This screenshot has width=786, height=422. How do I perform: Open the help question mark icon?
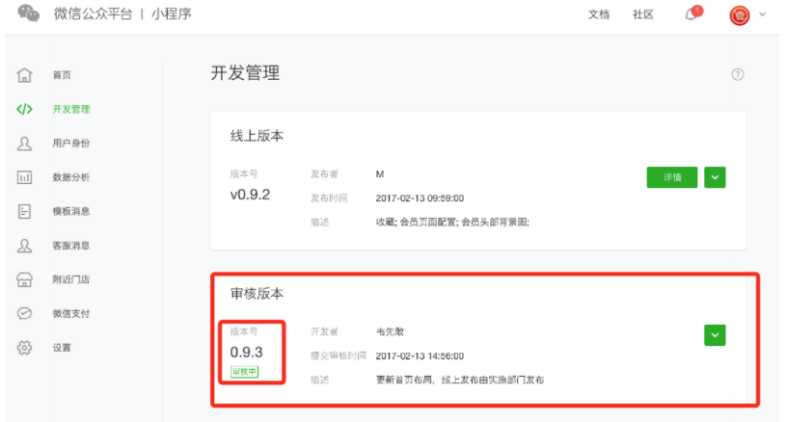pos(737,74)
